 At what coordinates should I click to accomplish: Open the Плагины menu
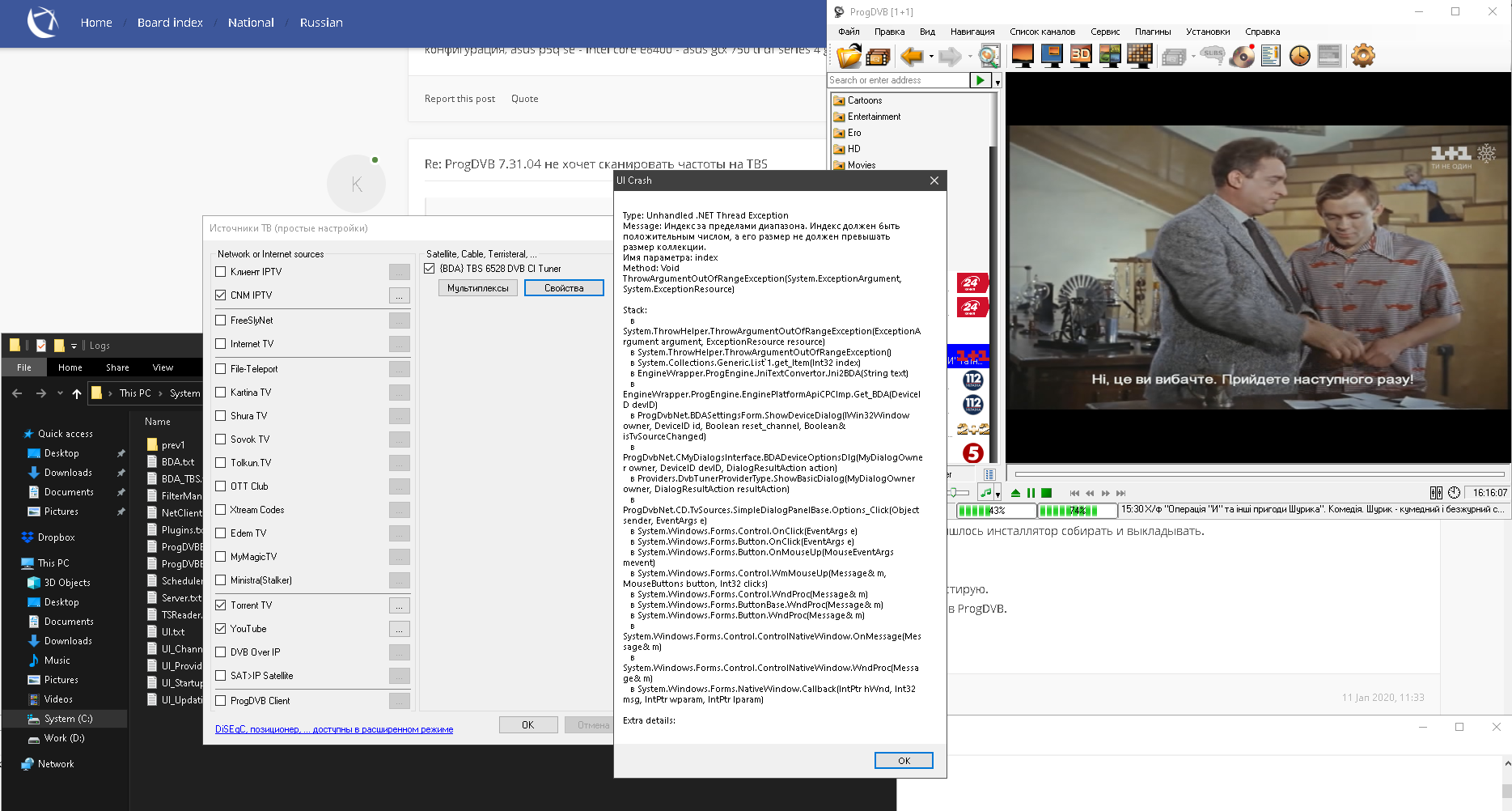pos(1152,32)
